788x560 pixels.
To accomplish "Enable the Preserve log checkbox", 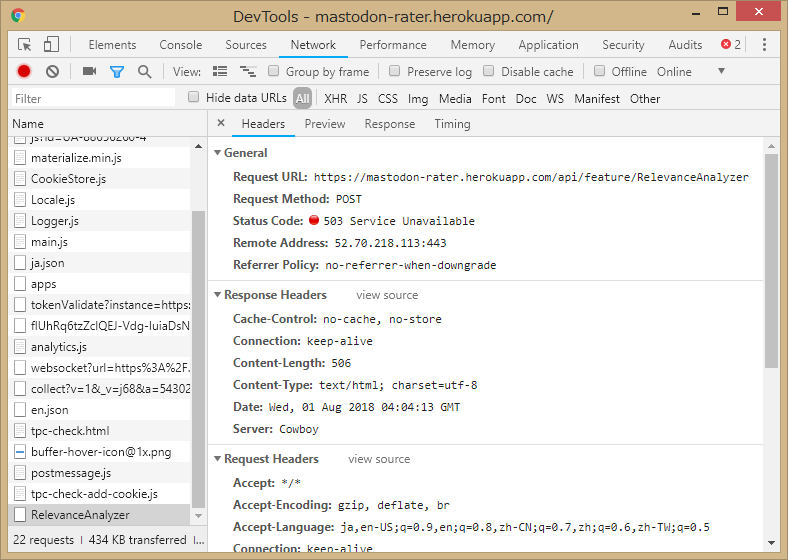I will (395, 71).
